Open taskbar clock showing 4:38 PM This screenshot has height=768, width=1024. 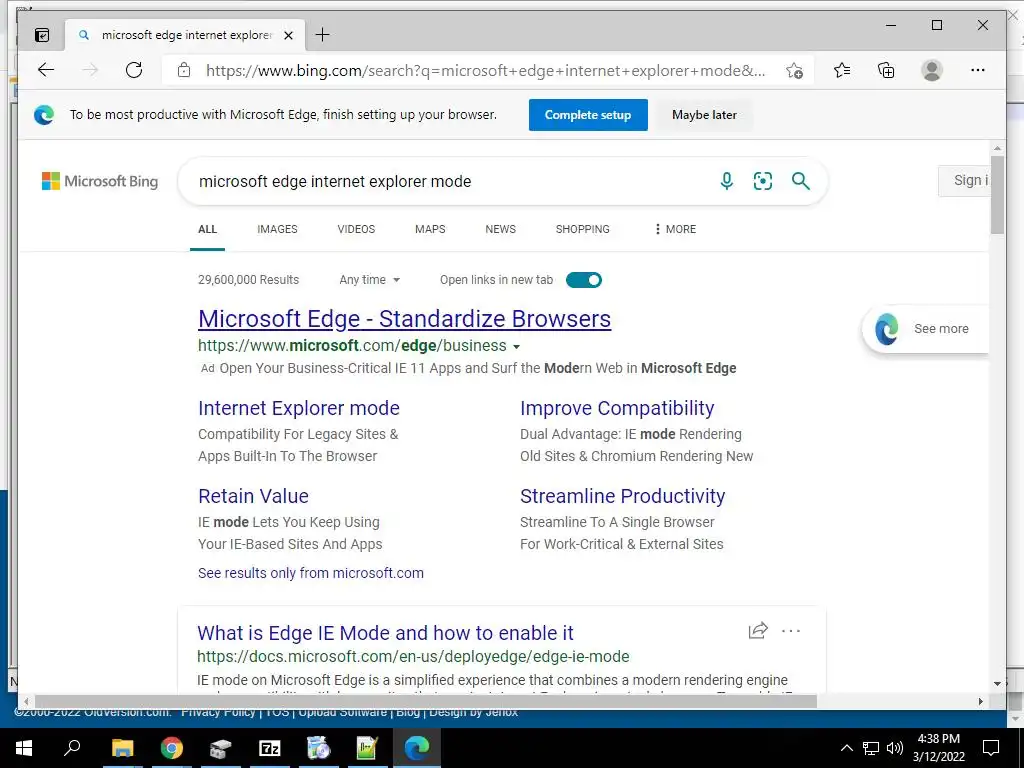tap(938, 748)
